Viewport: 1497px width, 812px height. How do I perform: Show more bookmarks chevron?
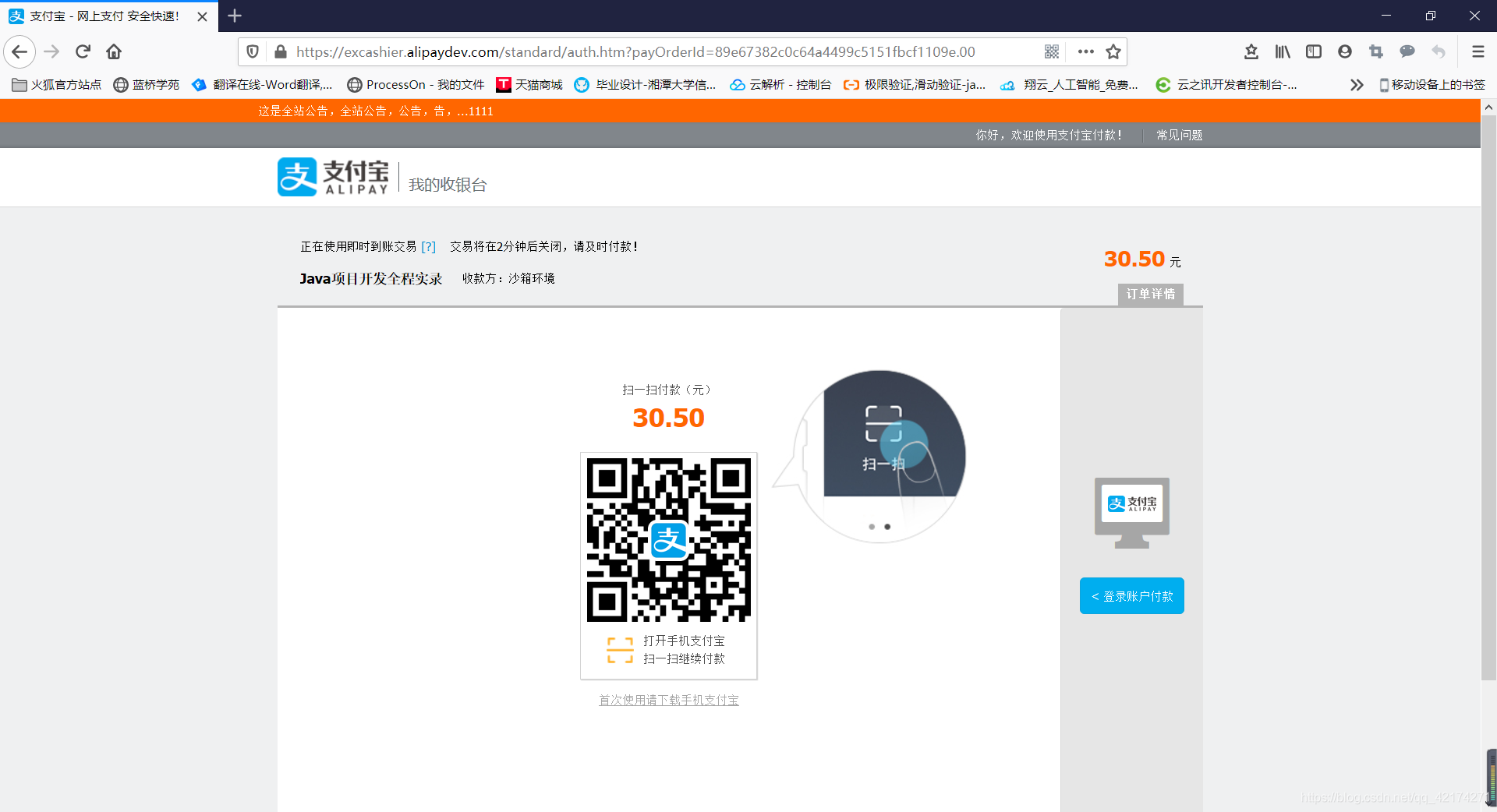coord(1357,84)
